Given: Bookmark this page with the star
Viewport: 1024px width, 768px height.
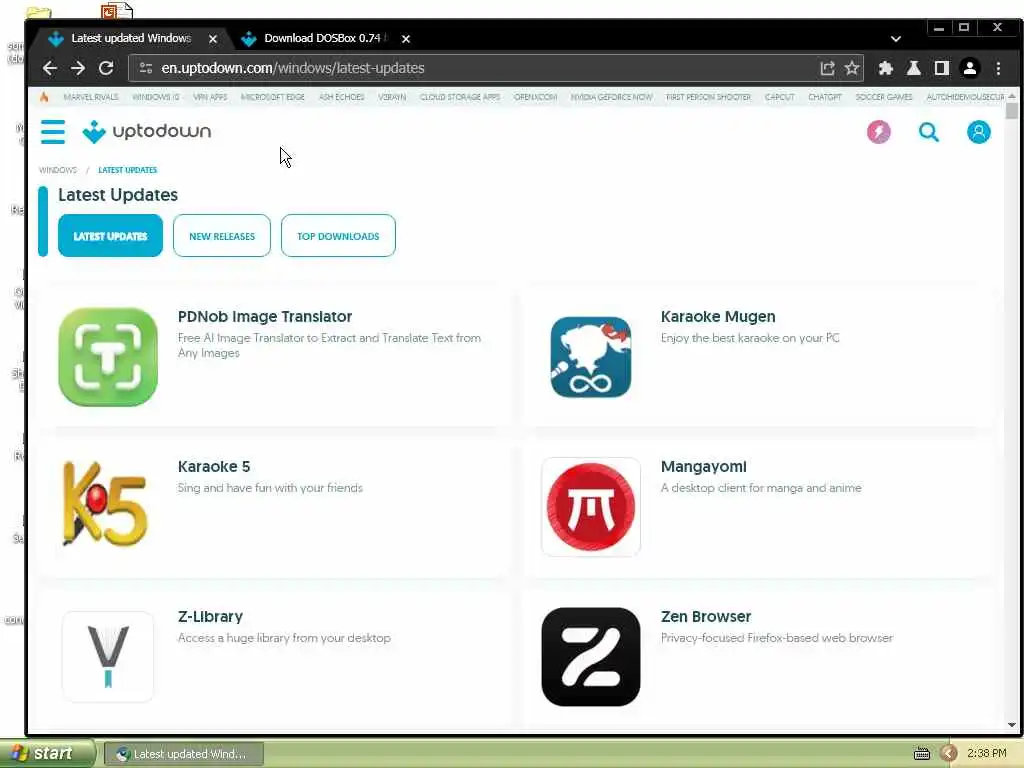Looking at the screenshot, I should coord(852,68).
